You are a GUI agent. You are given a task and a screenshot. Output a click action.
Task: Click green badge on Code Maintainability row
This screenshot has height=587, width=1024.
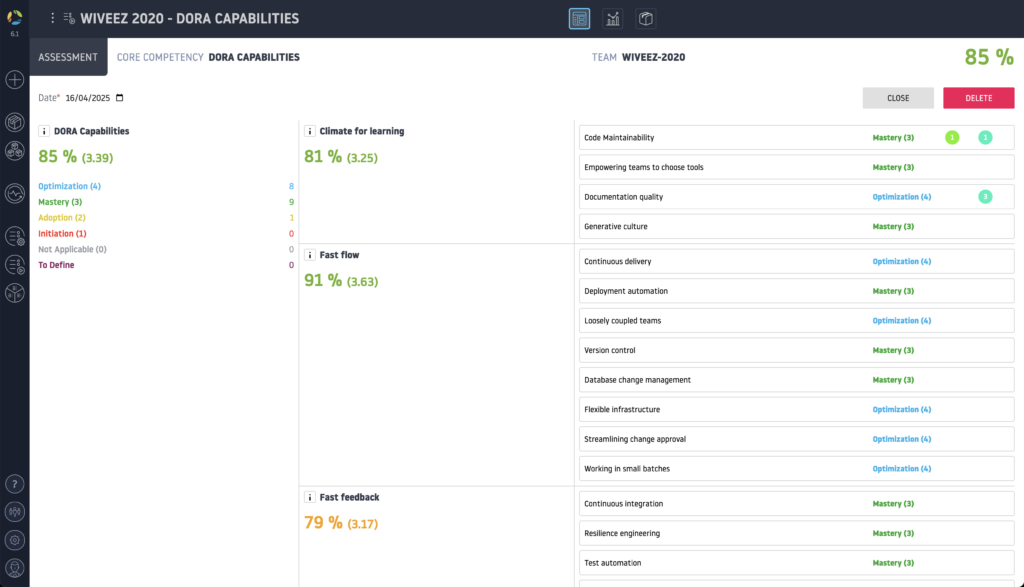pos(952,138)
